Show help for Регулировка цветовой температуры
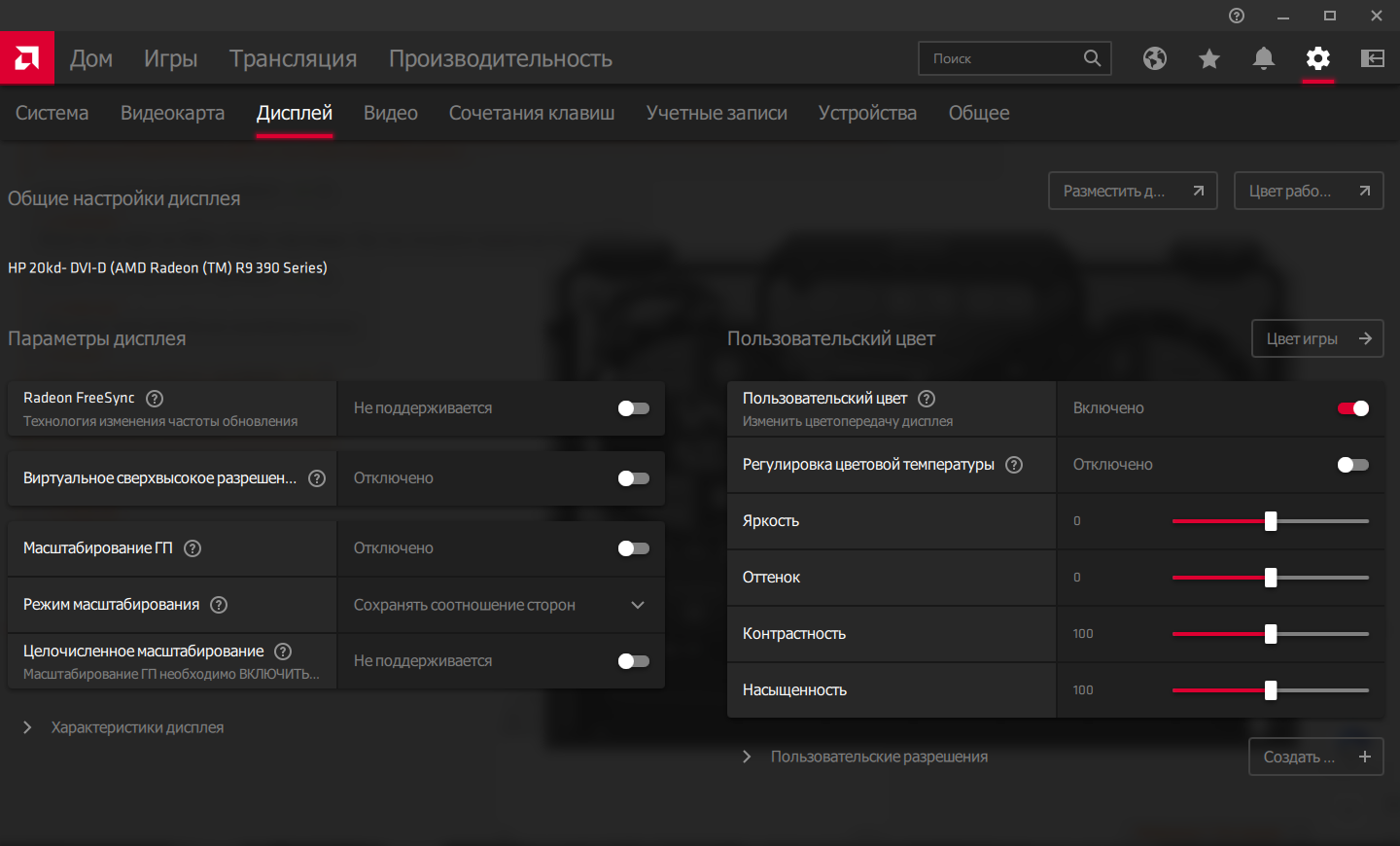 [x=1014, y=465]
